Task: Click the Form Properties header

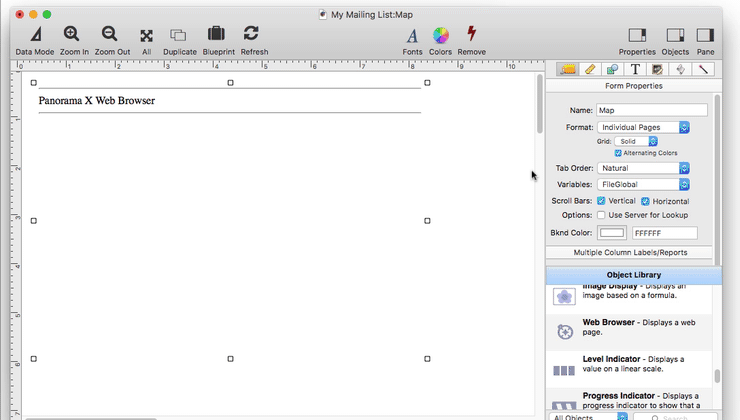Action: pos(633,86)
